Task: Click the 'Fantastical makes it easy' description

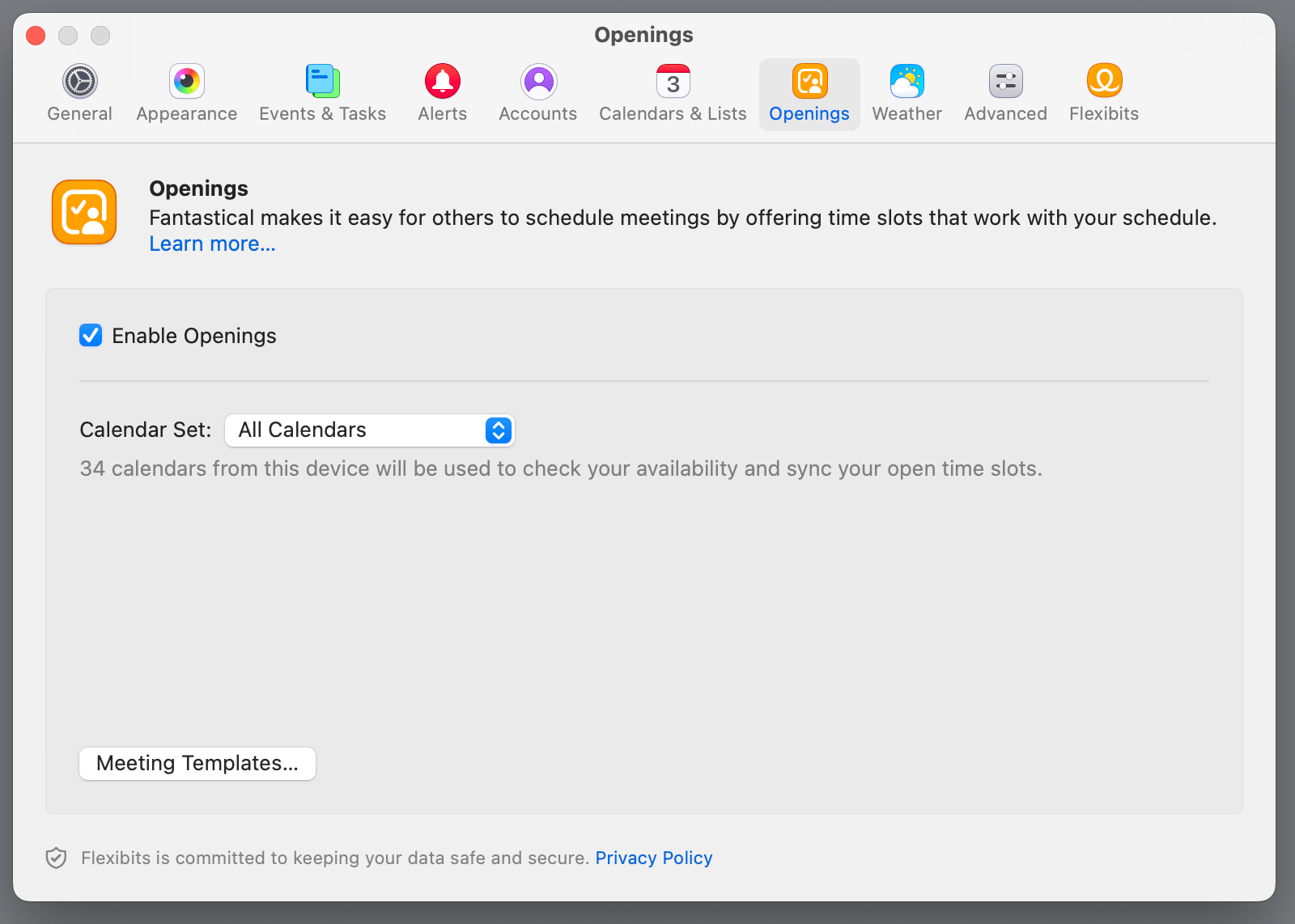Action: tap(682, 218)
